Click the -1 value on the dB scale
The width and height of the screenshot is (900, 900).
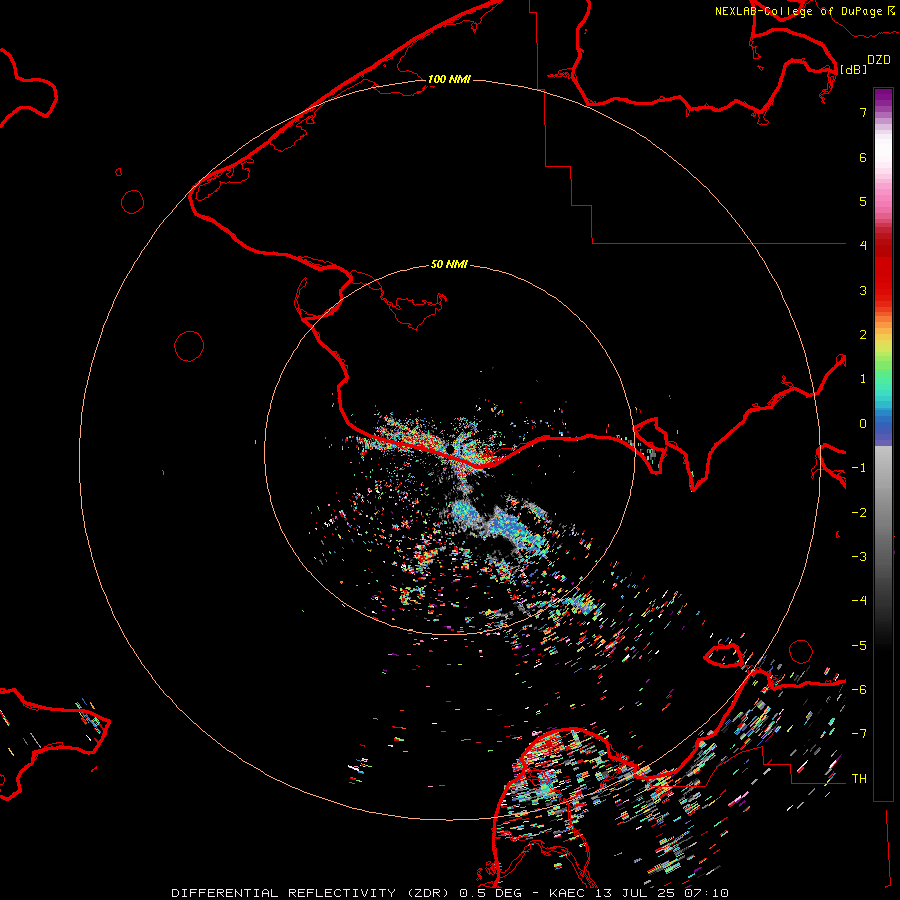859,468
